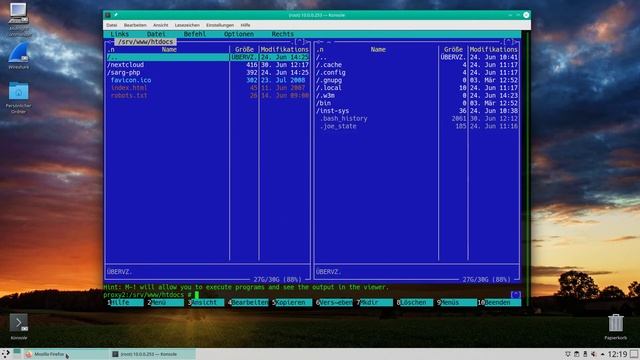The width and height of the screenshot is (640, 360).
Task: Click the pin icon in Konsole title bar
Action: click(116, 15)
